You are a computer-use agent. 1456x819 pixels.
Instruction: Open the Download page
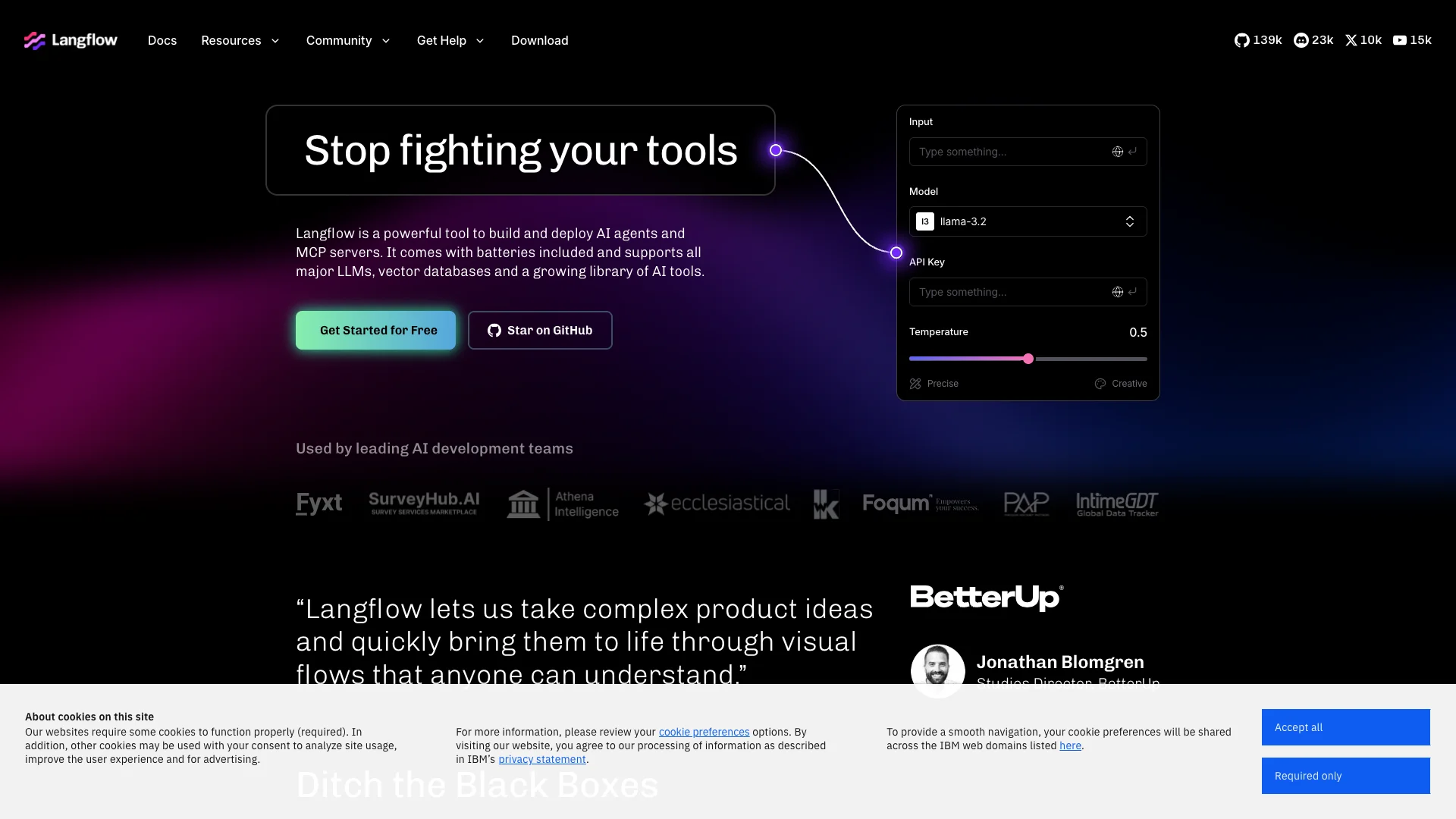pyautogui.click(x=539, y=41)
